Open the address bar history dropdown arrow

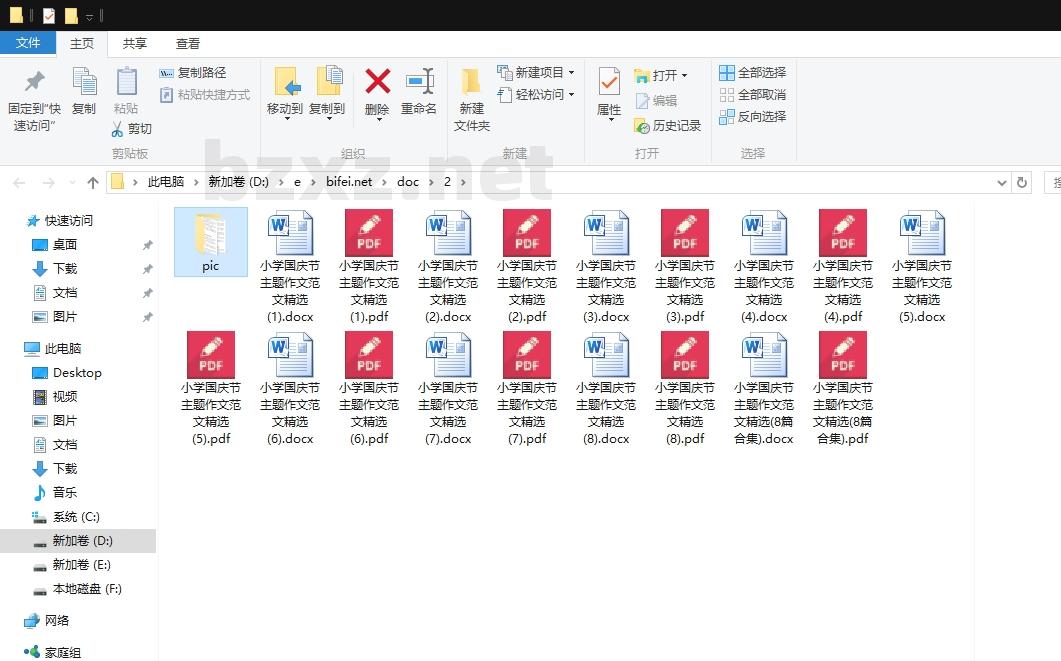point(1002,182)
